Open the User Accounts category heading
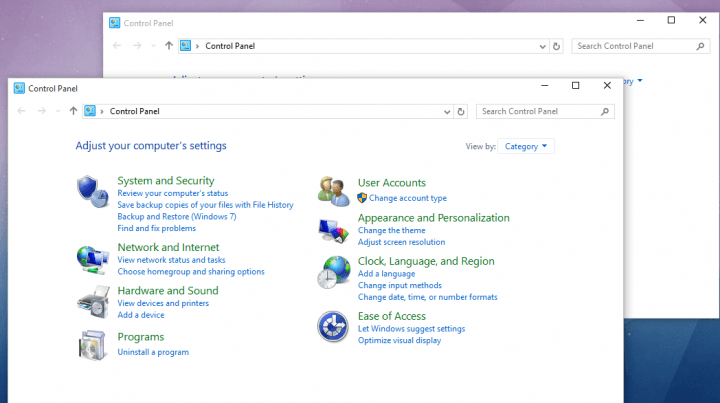The width and height of the screenshot is (720, 403). [392, 183]
